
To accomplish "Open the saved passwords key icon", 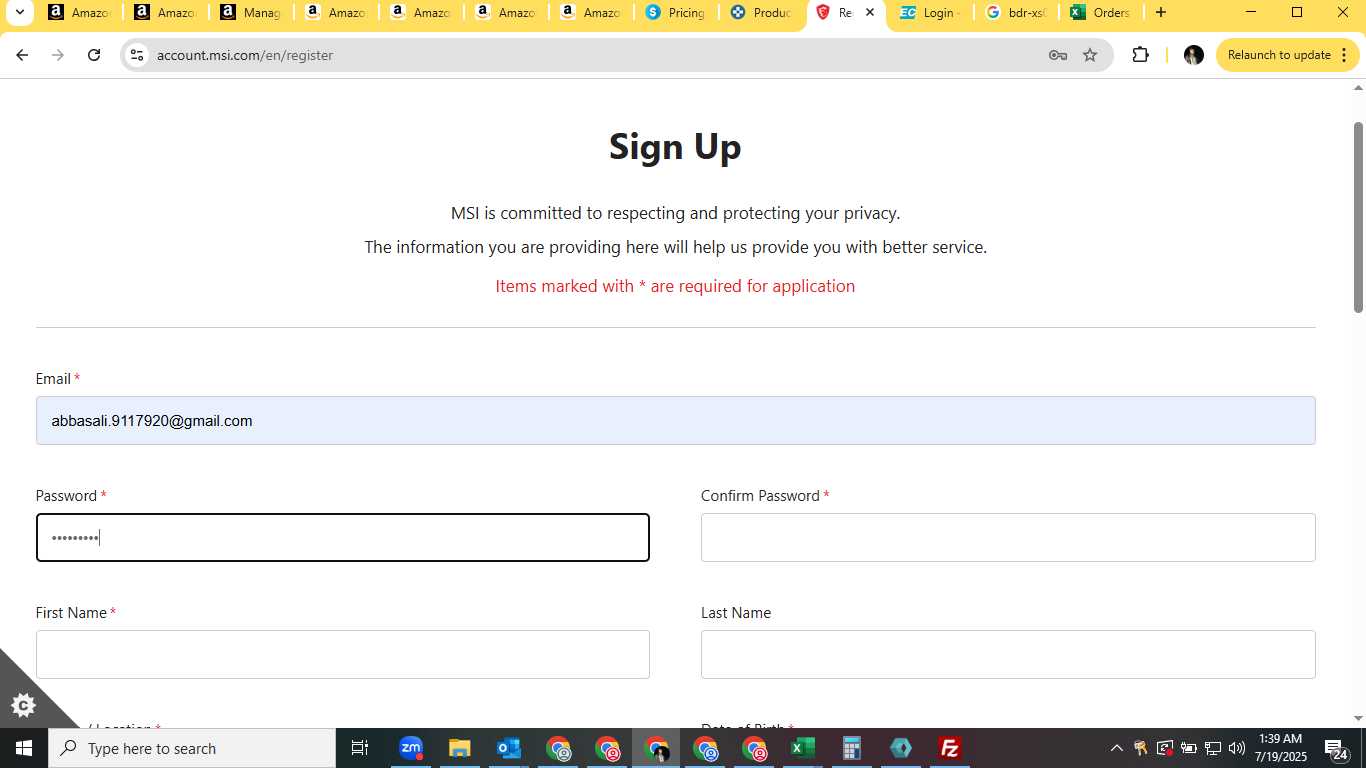I will pyautogui.click(x=1057, y=55).
